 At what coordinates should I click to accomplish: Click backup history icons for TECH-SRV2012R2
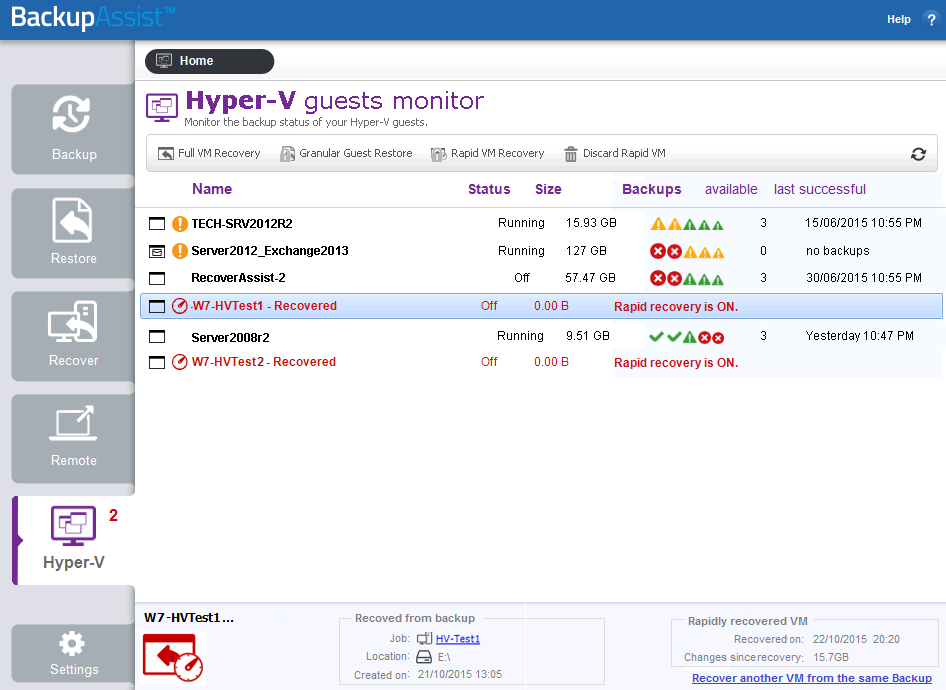coord(687,224)
